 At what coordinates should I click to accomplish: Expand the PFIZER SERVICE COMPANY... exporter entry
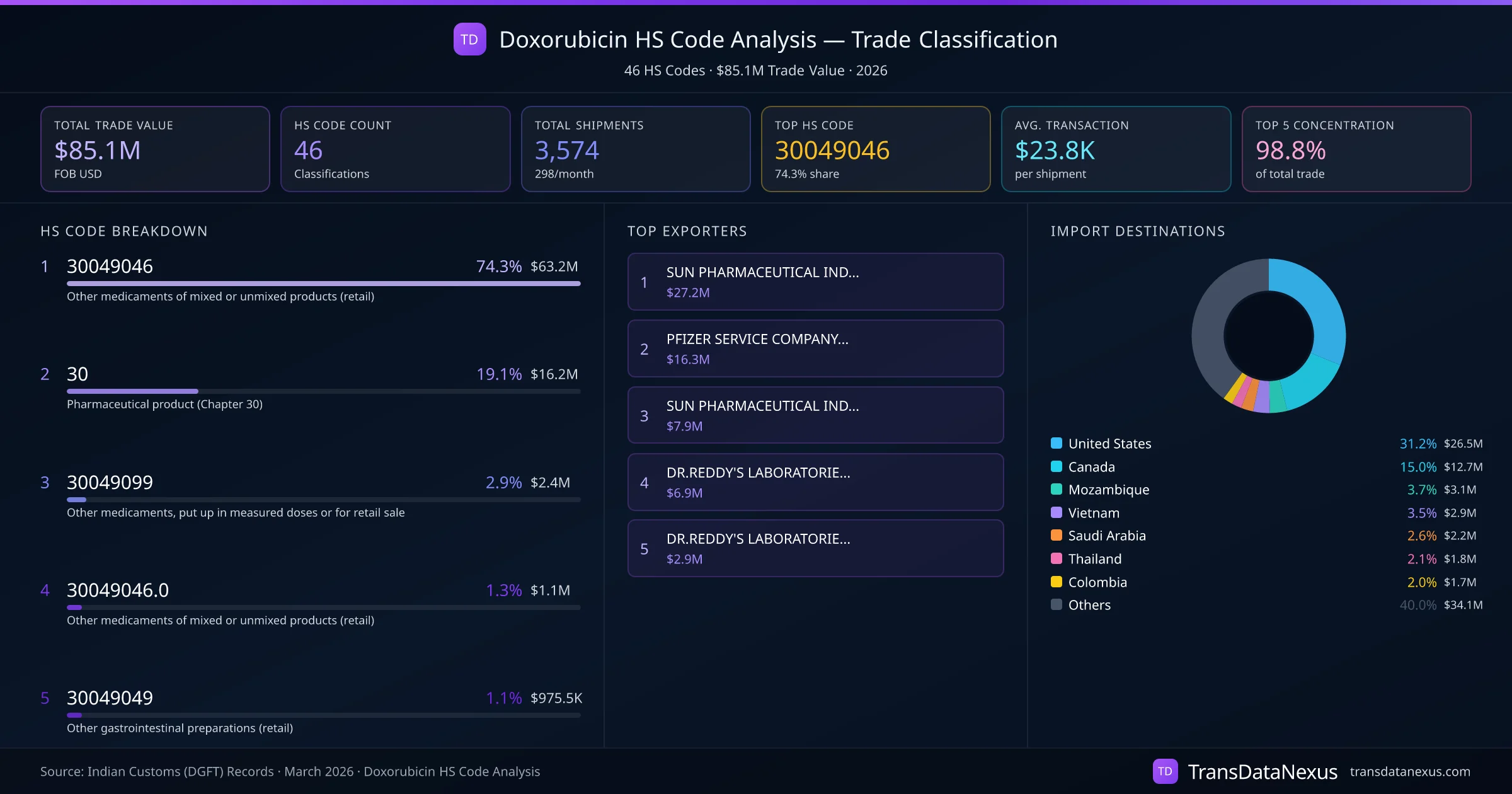click(x=757, y=339)
